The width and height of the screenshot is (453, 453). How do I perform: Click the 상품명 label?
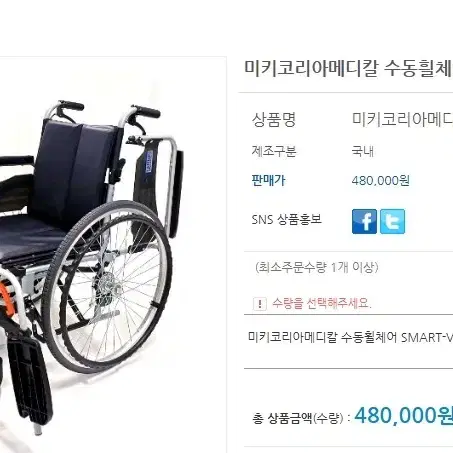(274, 120)
